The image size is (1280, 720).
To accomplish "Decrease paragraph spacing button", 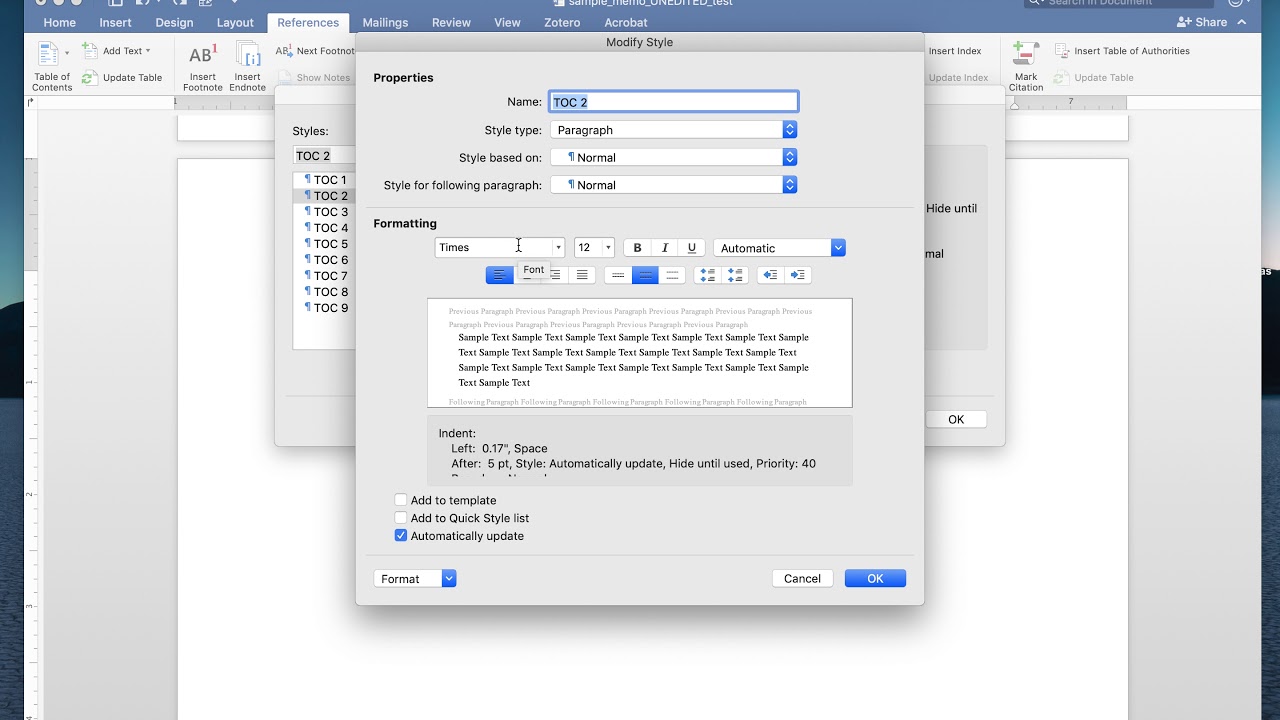I will point(735,275).
